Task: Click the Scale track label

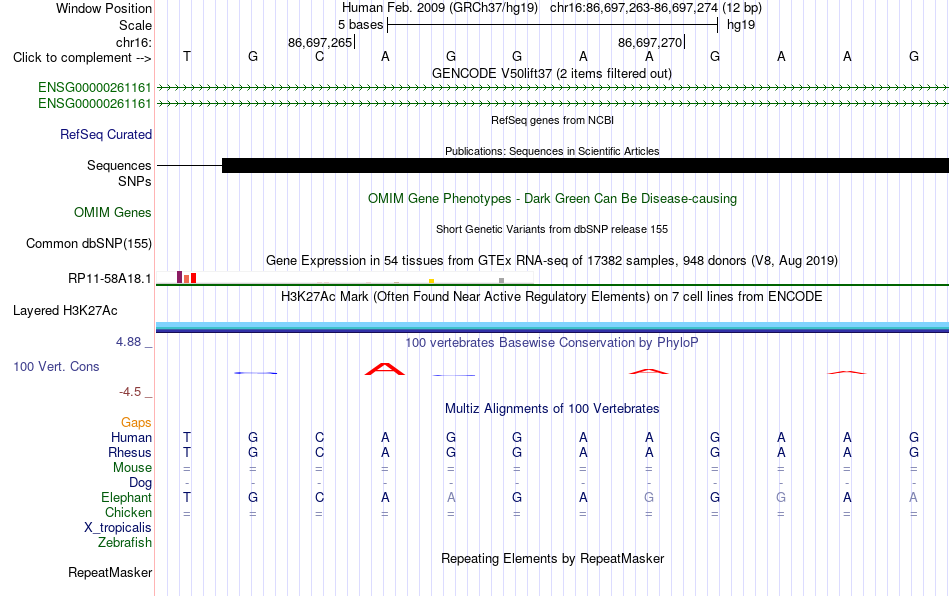Action: click(135, 25)
